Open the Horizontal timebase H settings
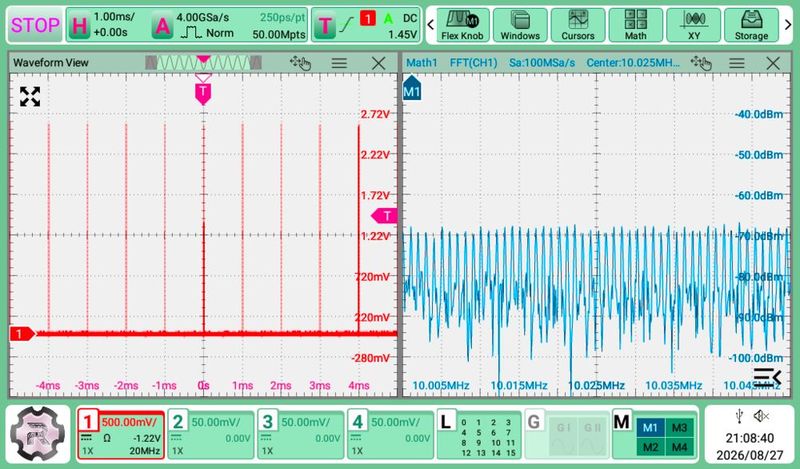This screenshot has height=469, width=800. pos(79,25)
